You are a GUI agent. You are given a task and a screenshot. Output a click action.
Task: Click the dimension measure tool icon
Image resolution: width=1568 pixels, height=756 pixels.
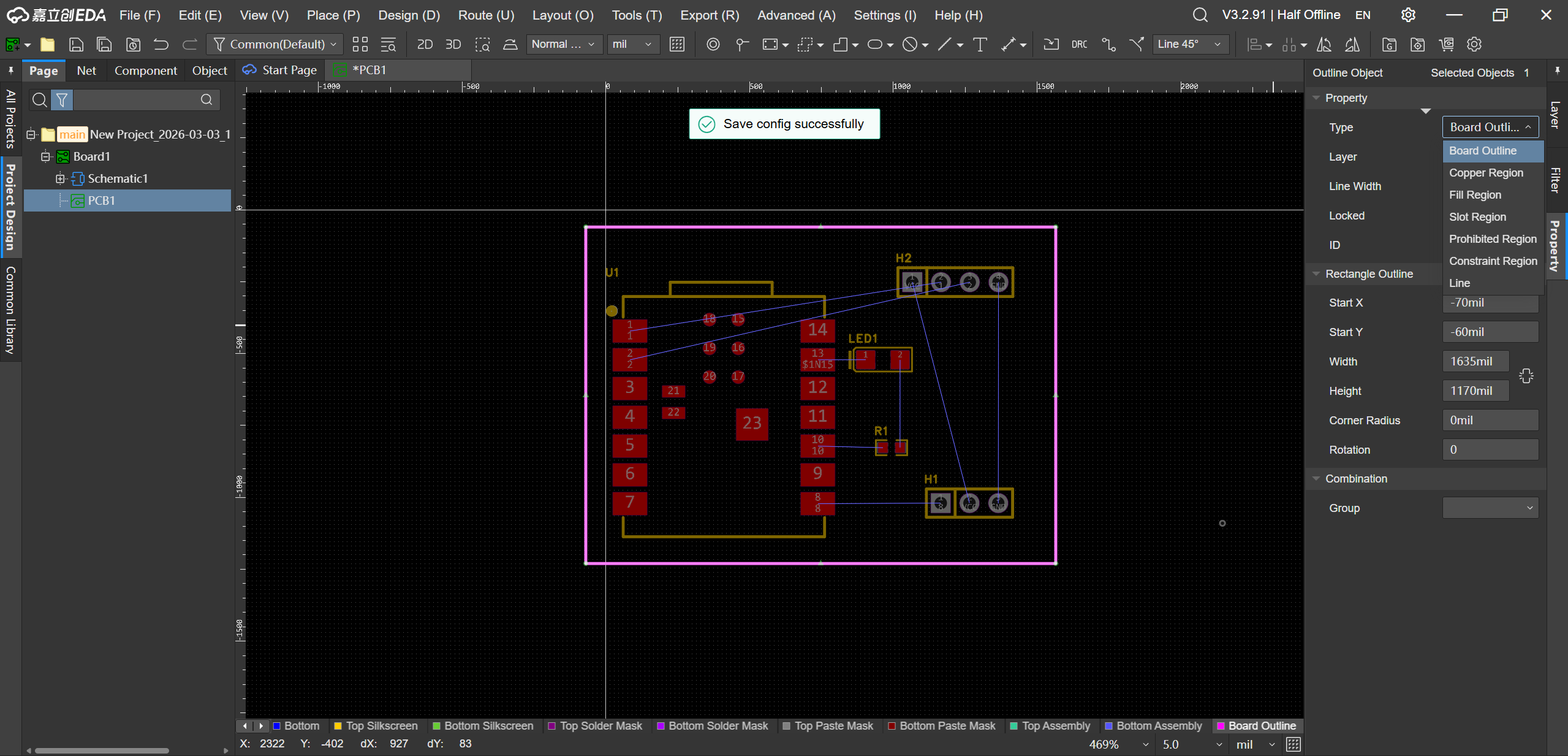[1008, 44]
